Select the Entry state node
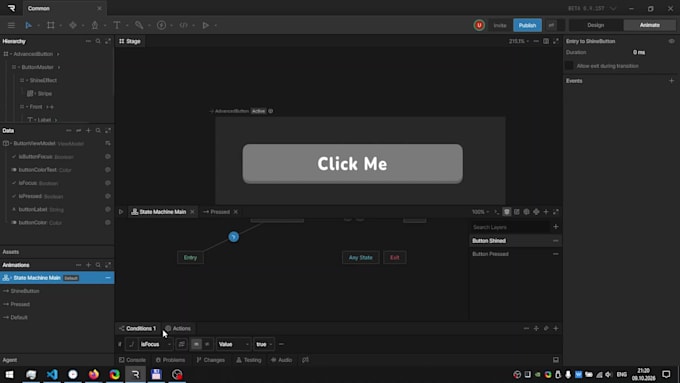This screenshot has width=680, height=383. 190,258
